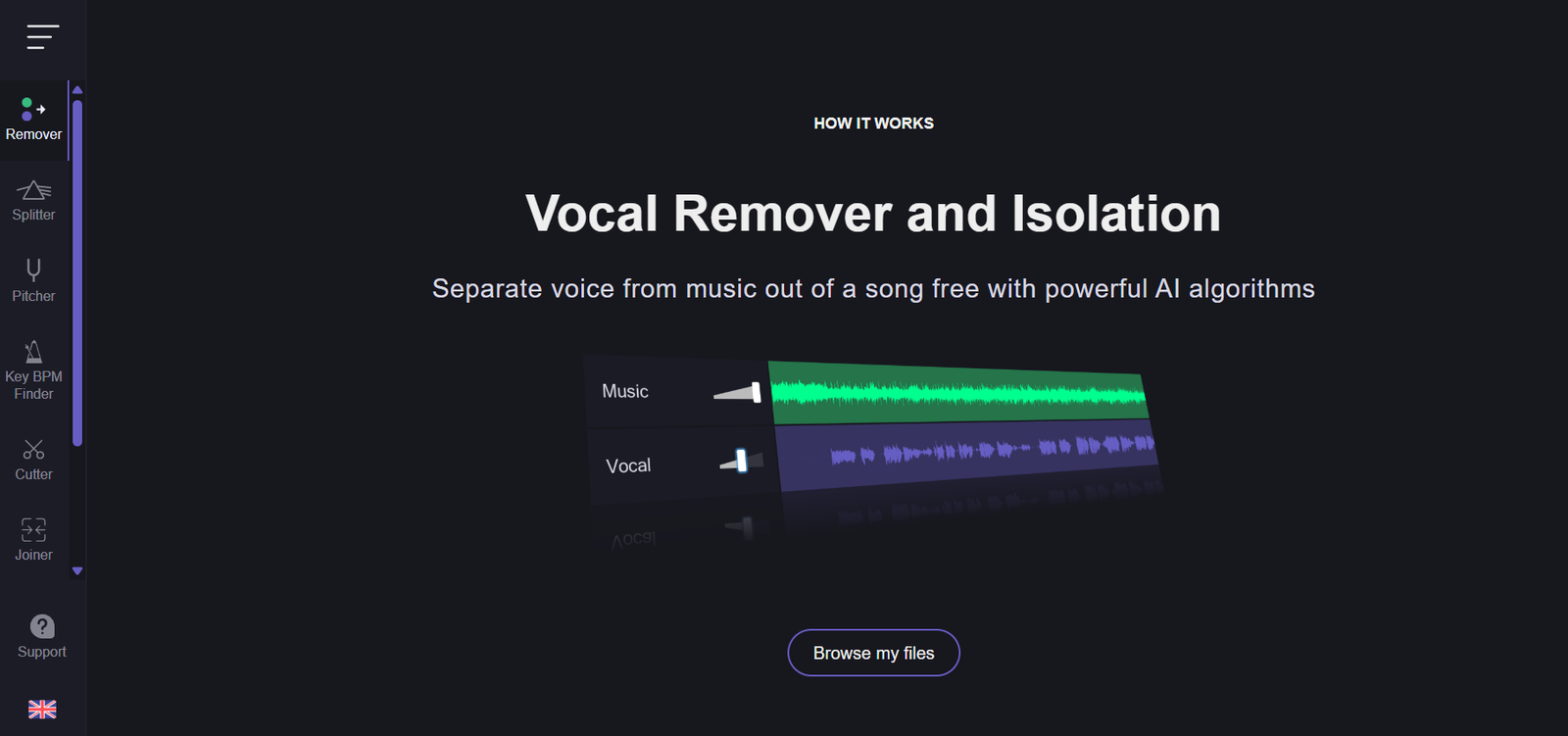This screenshot has width=1568, height=736.
Task: Select the Music track label
Action: click(625, 392)
